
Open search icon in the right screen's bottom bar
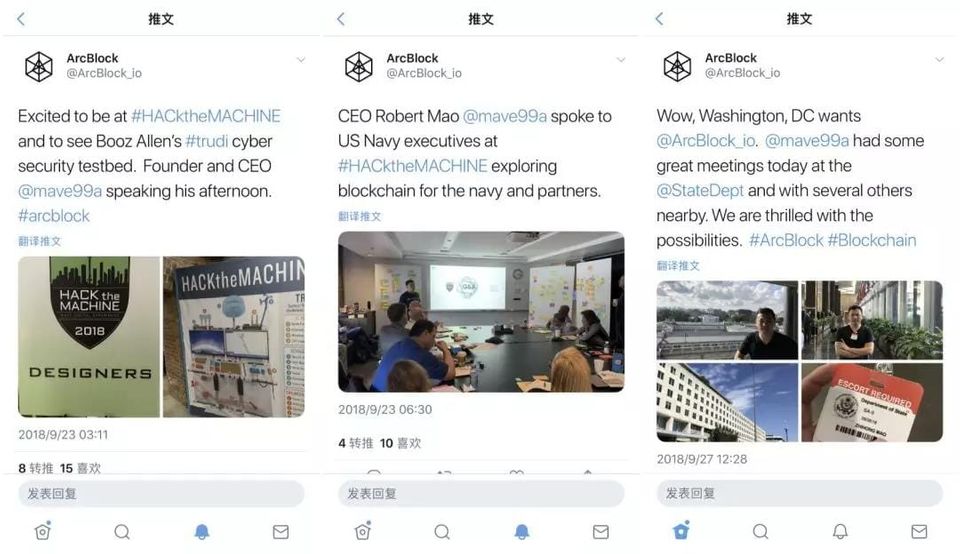pos(760,531)
